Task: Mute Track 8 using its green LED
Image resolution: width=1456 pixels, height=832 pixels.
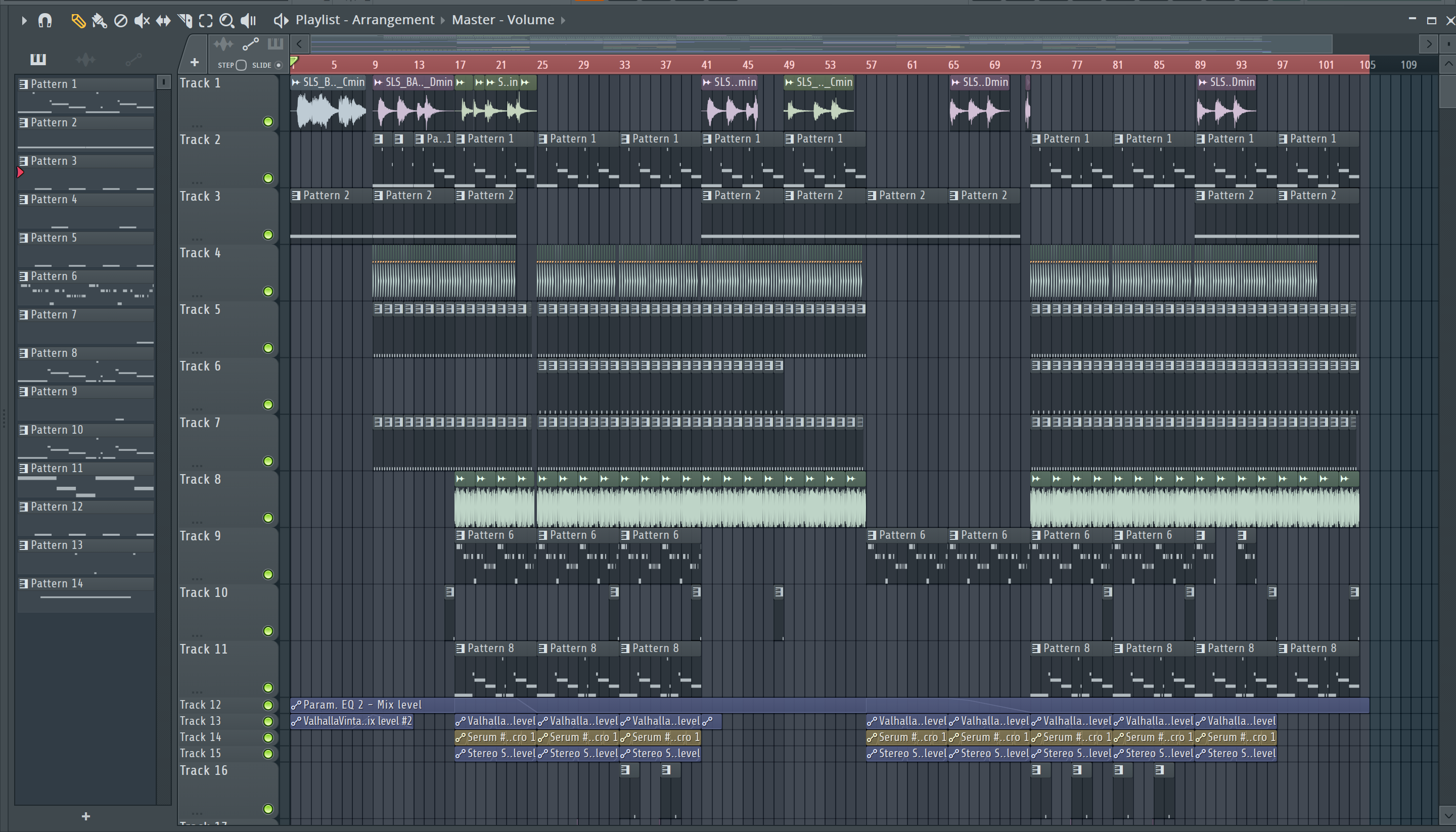Action: point(268,518)
